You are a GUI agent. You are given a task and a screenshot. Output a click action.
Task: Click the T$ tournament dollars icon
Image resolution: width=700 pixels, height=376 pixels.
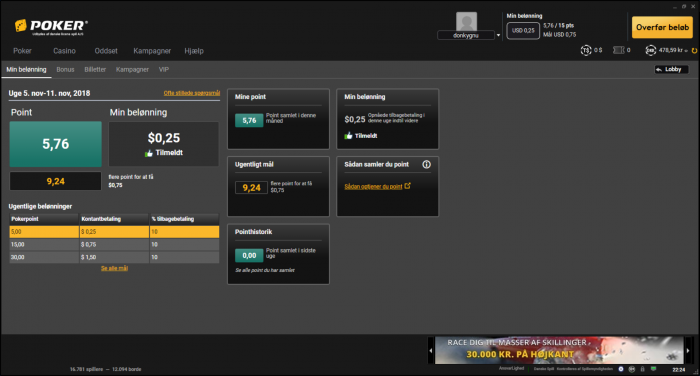tap(585, 50)
